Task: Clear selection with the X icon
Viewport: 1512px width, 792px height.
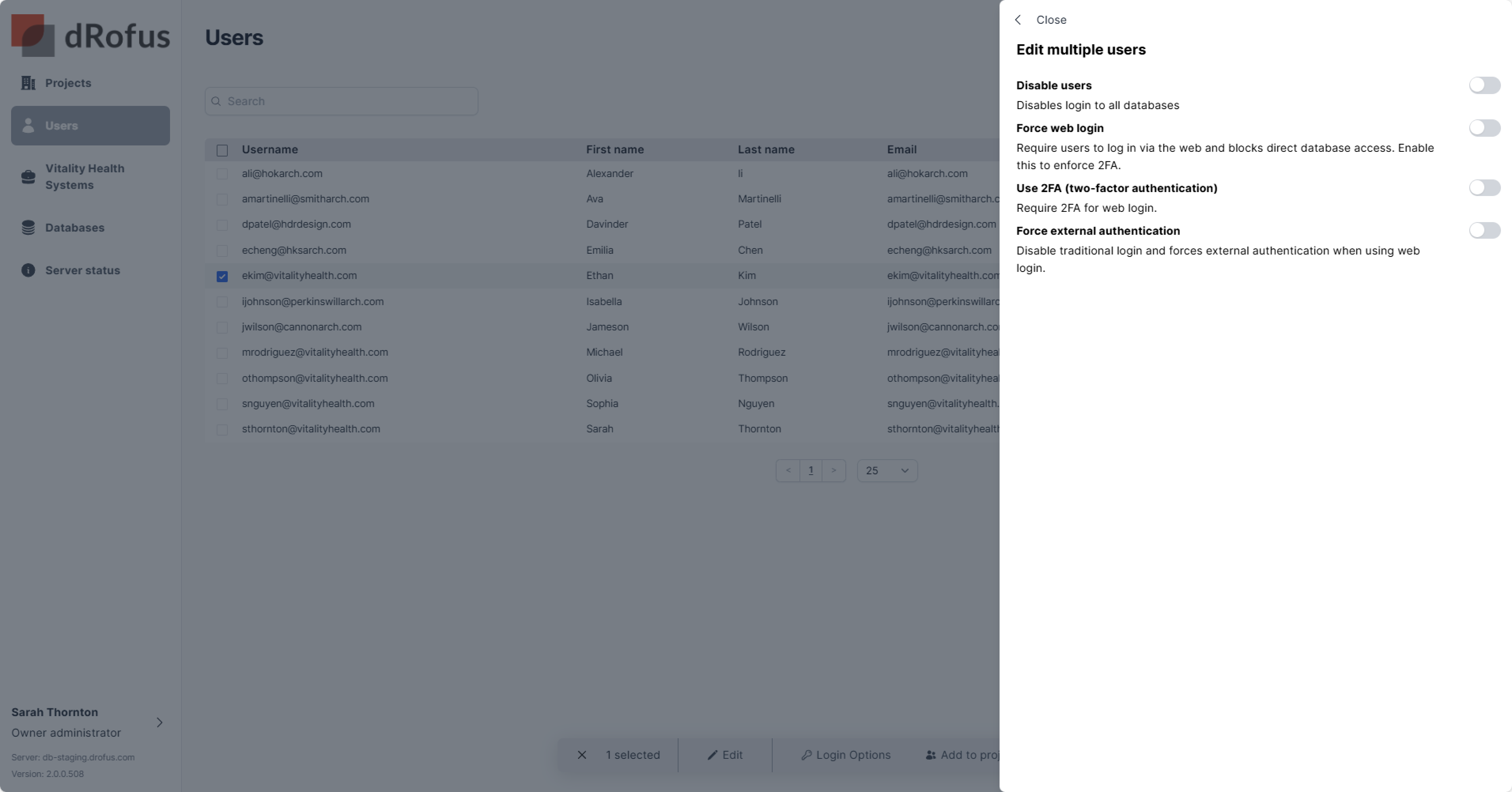Action: tap(582, 755)
